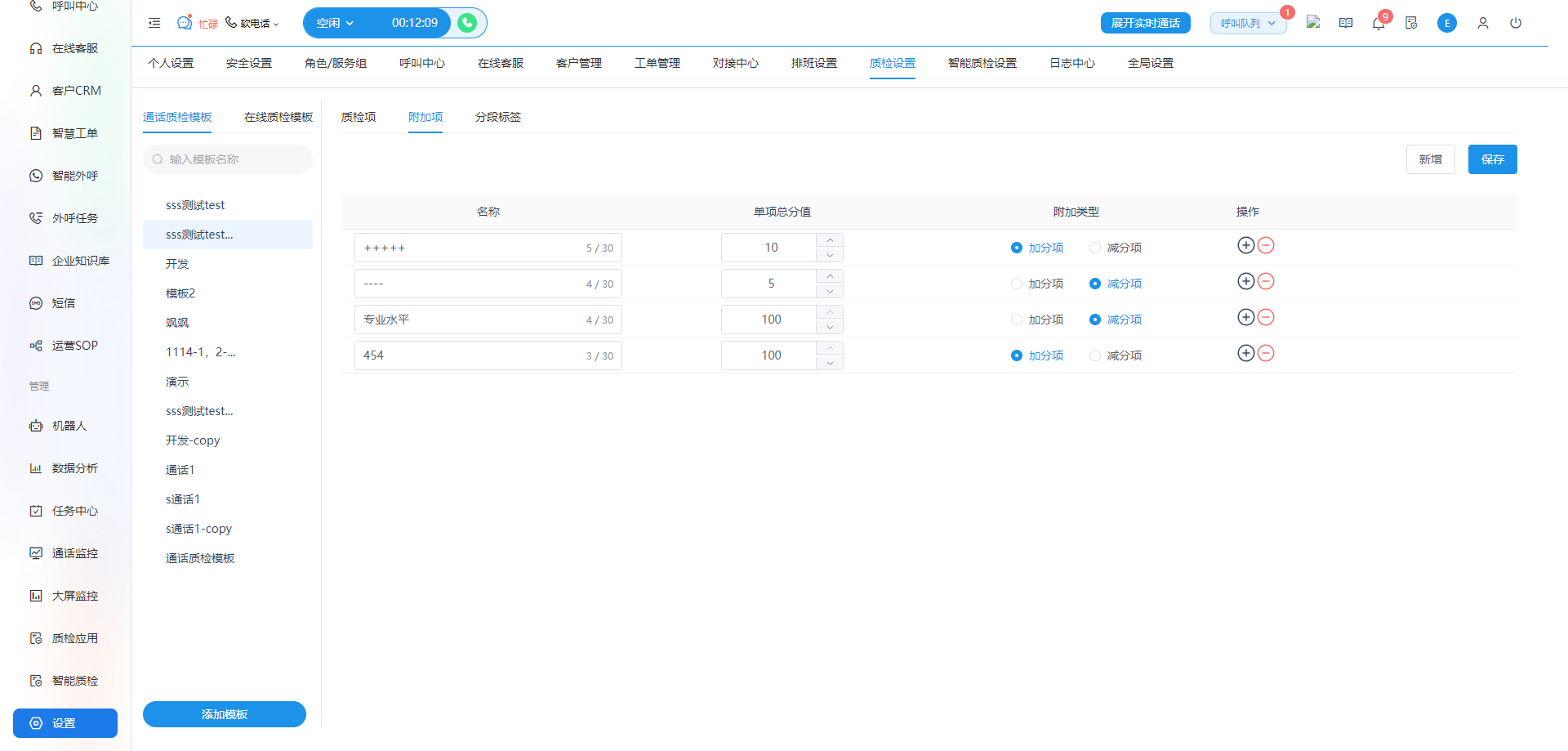
Task: Increase the ---- row score value
Action: [x=830, y=276]
